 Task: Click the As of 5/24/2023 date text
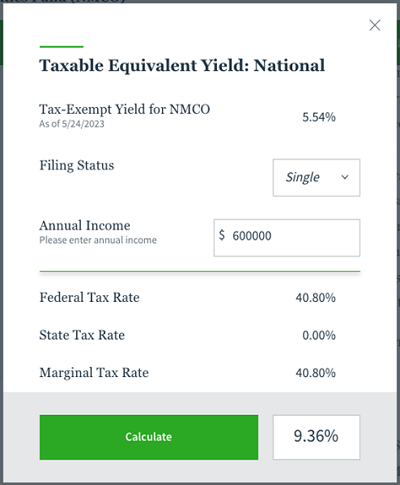[x=72, y=124]
